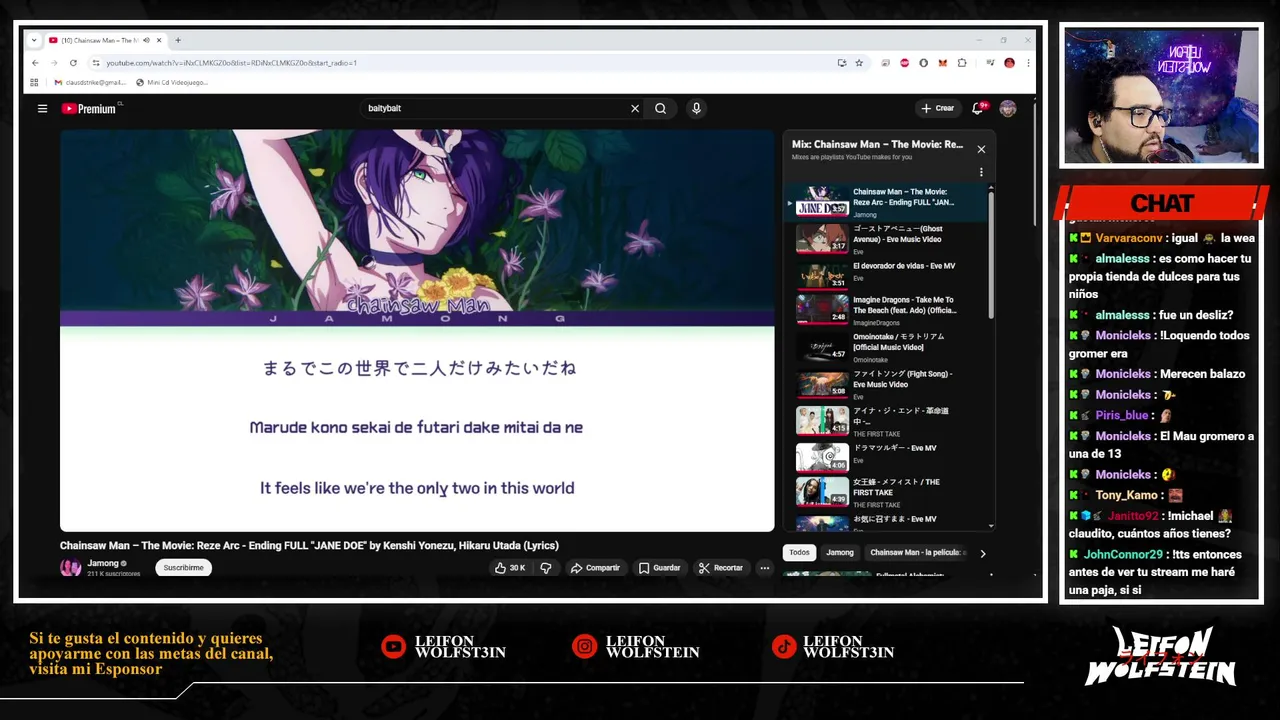
Task: Open the tab search dropdown arrow
Action: click(34, 40)
